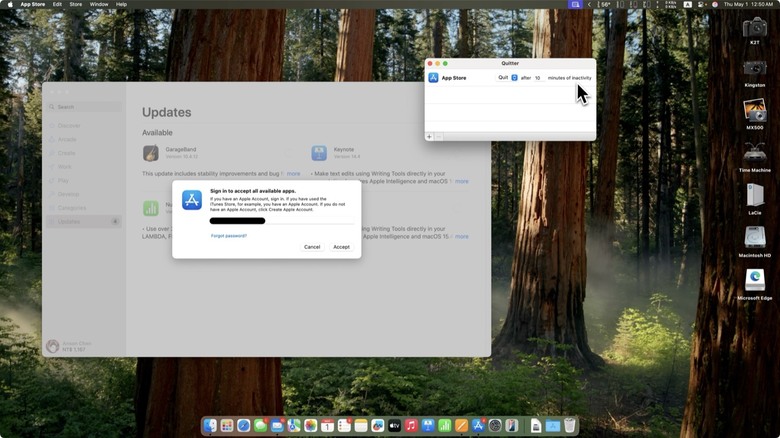Click the network speed KB/s menu bar item
Screen dimensions: 780x438
pos(671,4)
